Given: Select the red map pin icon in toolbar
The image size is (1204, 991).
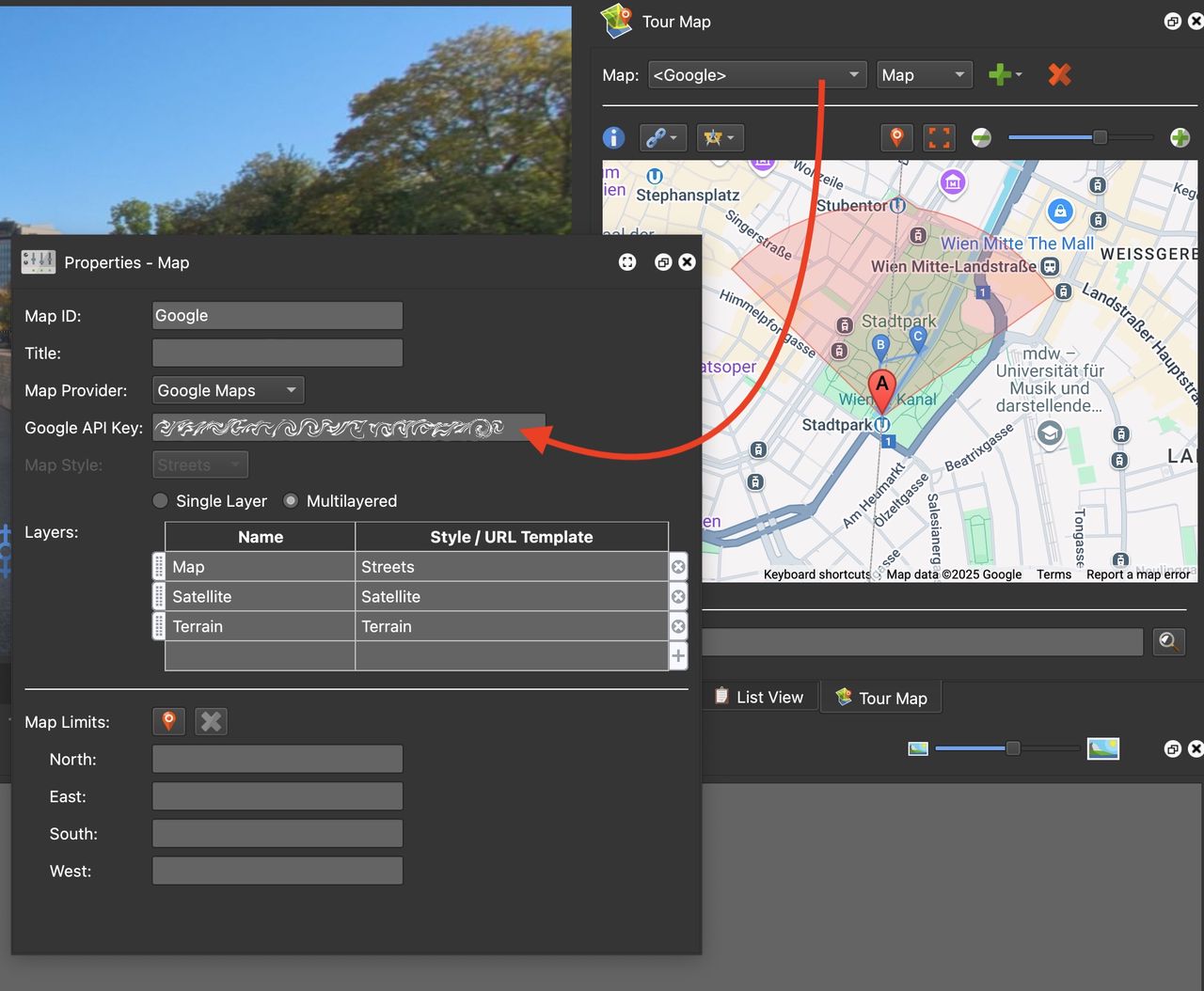Looking at the screenshot, I should [x=896, y=137].
